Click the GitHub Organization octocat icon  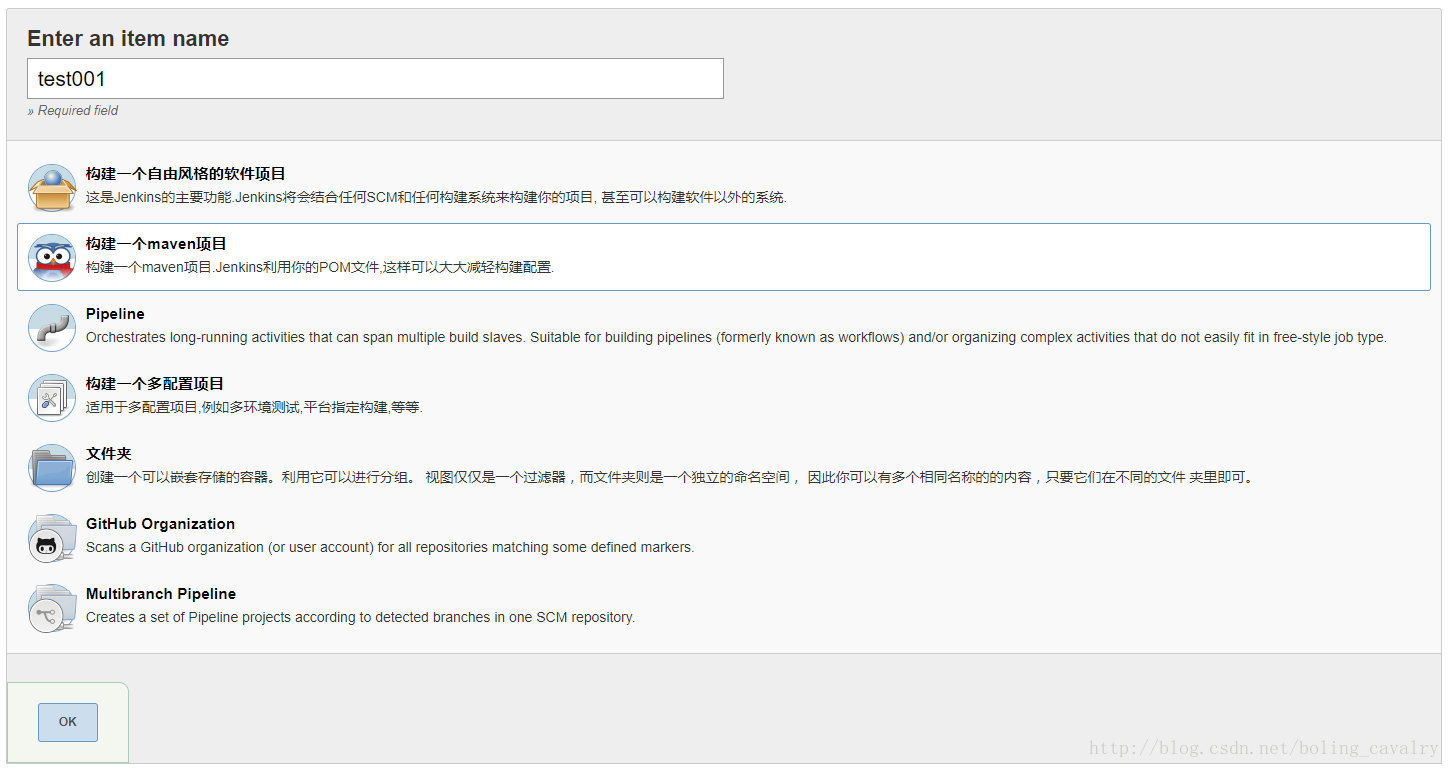tap(52, 538)
